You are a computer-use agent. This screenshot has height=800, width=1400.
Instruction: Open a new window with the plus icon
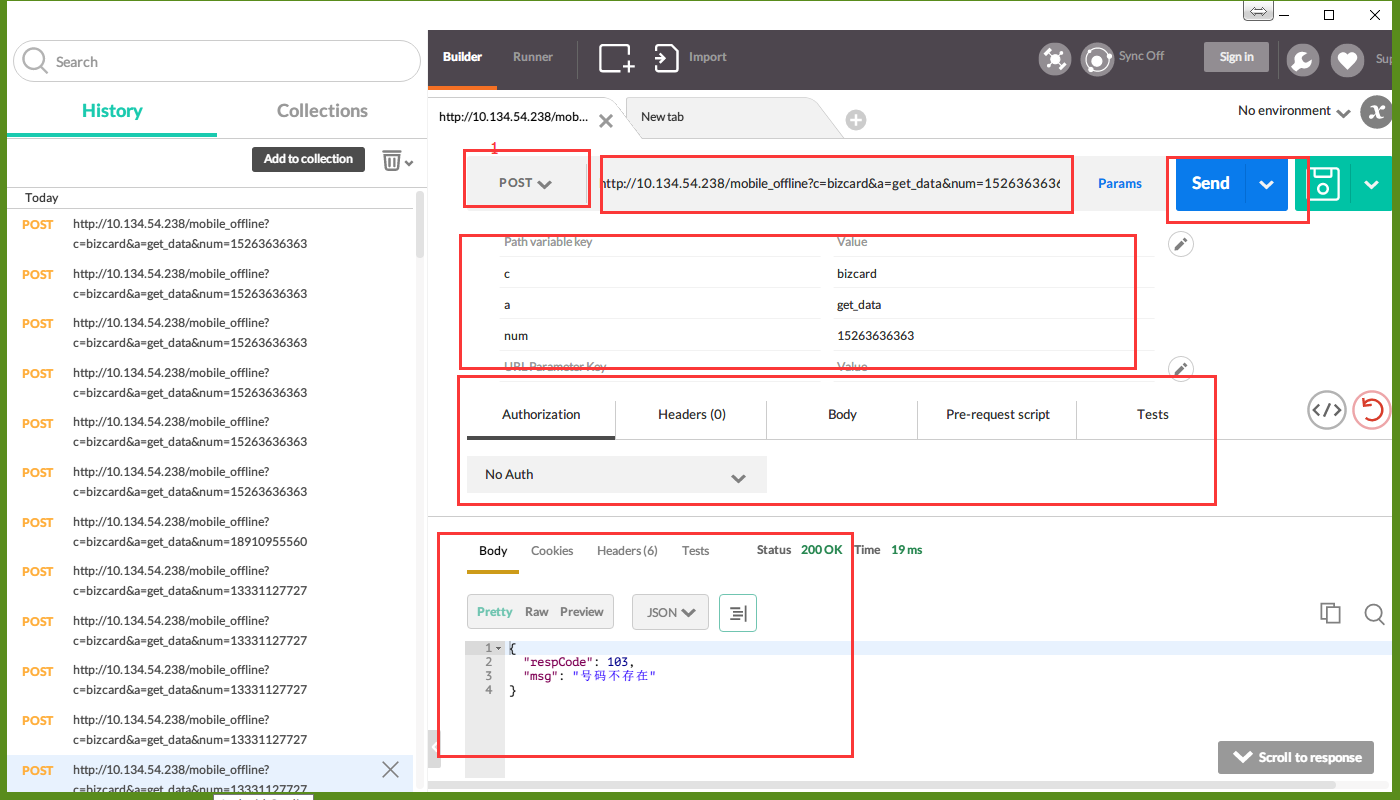(617, 58)
